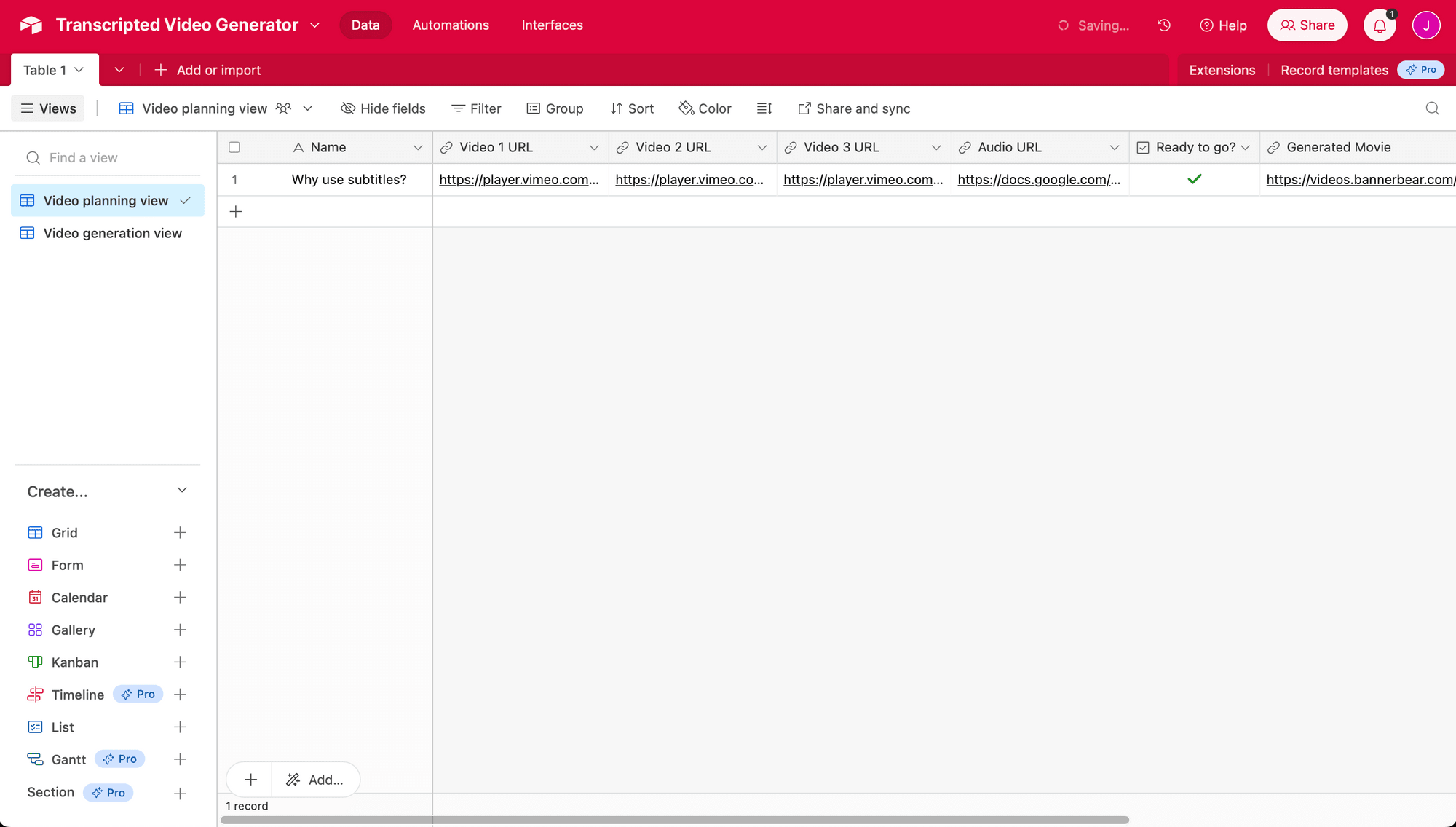Switch to the Automations tab
This screenshot has height=827, width=1456.
[x=450, y=25]
